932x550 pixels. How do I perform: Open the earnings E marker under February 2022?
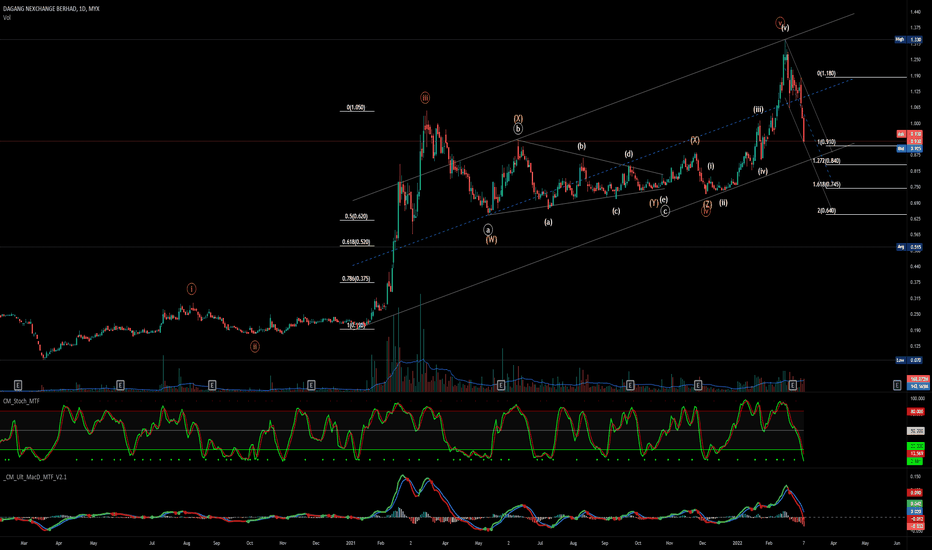pyautogui.click(x=792, y=385)
